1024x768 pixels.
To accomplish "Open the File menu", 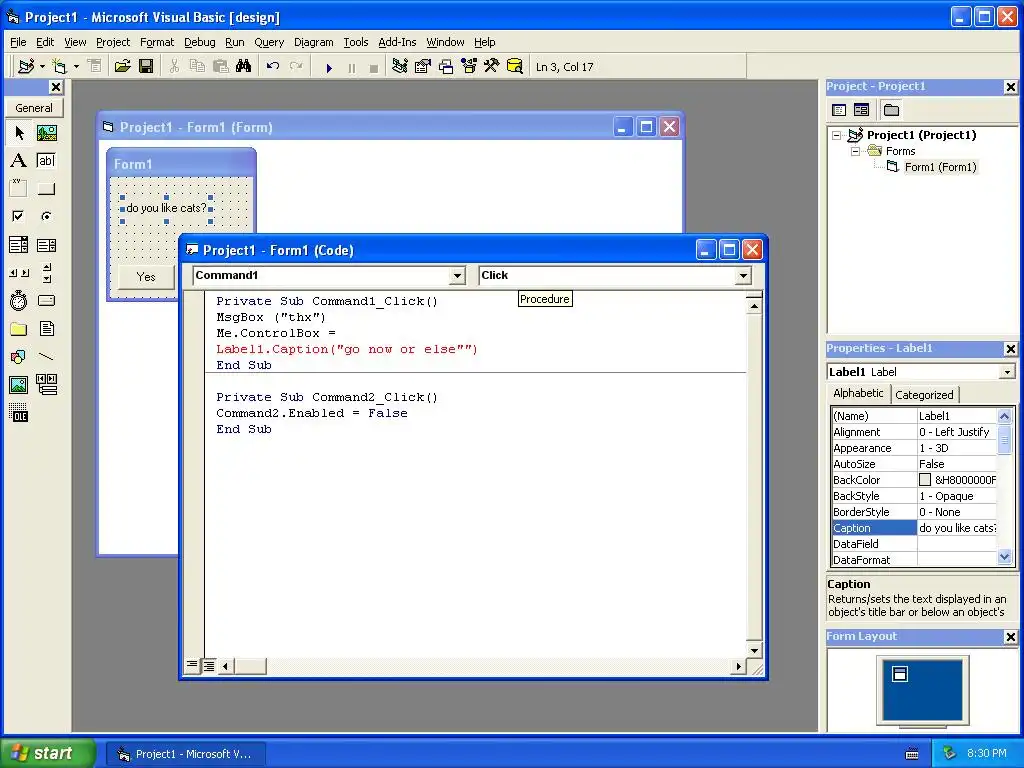I will 18,42.
